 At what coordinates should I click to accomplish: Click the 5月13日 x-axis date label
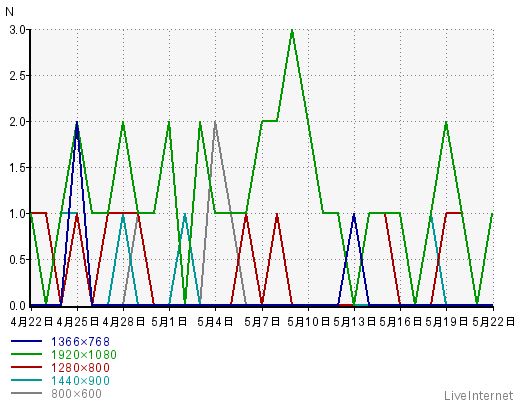pyautogui.click(x=354, y=322)
